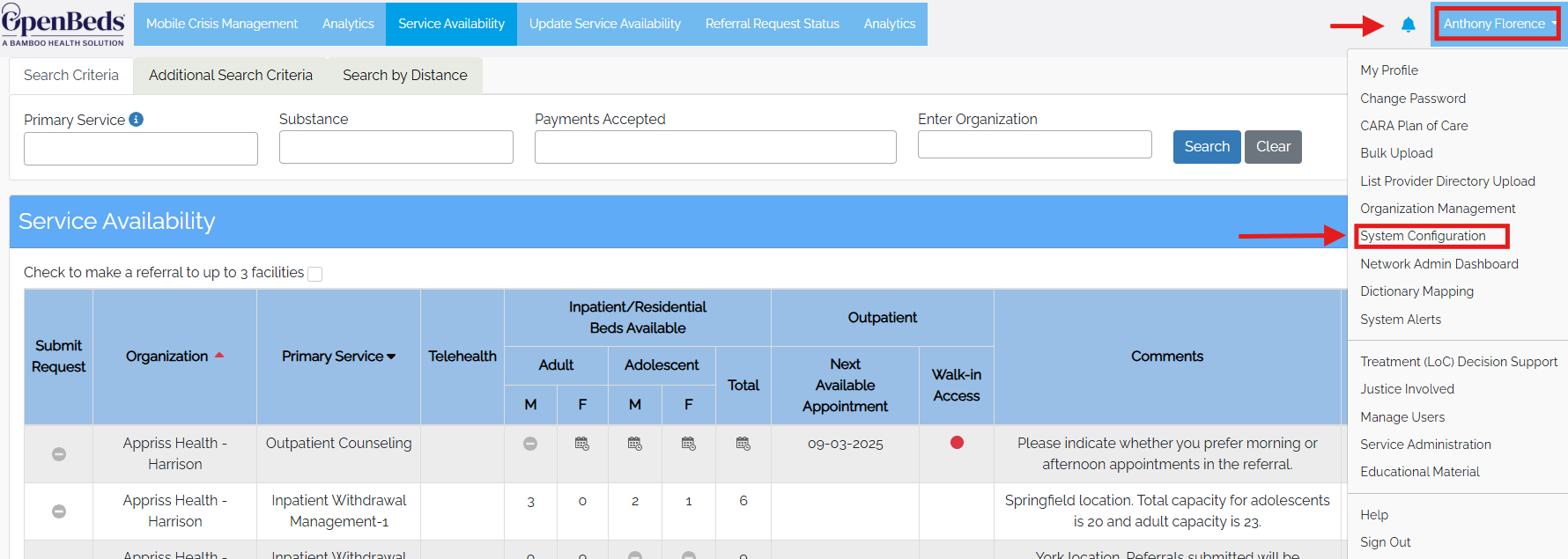
Task: Open the Anthony Florence user dropdown
Action: tap(1498, 24)
